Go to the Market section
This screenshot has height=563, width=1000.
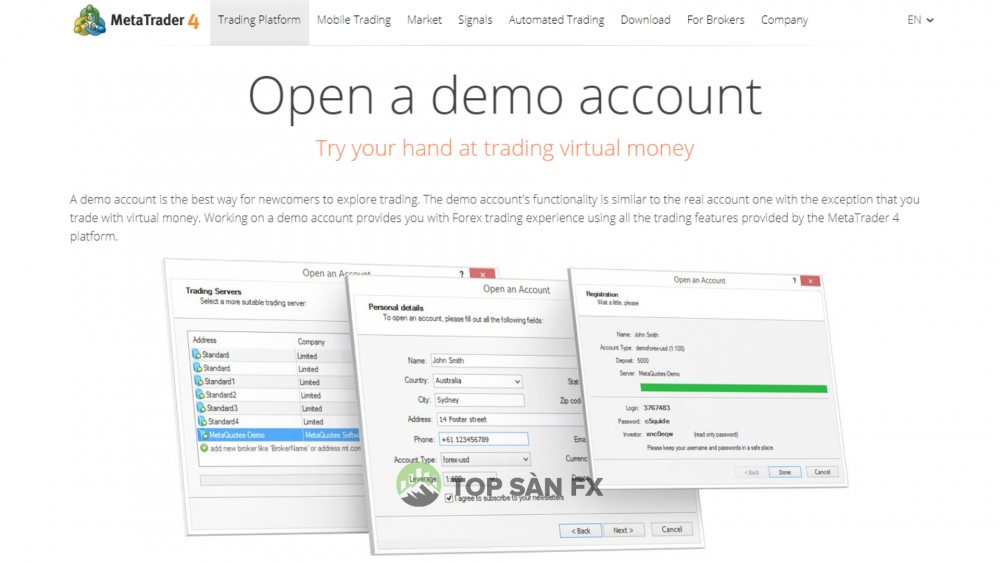coord(424,20)
